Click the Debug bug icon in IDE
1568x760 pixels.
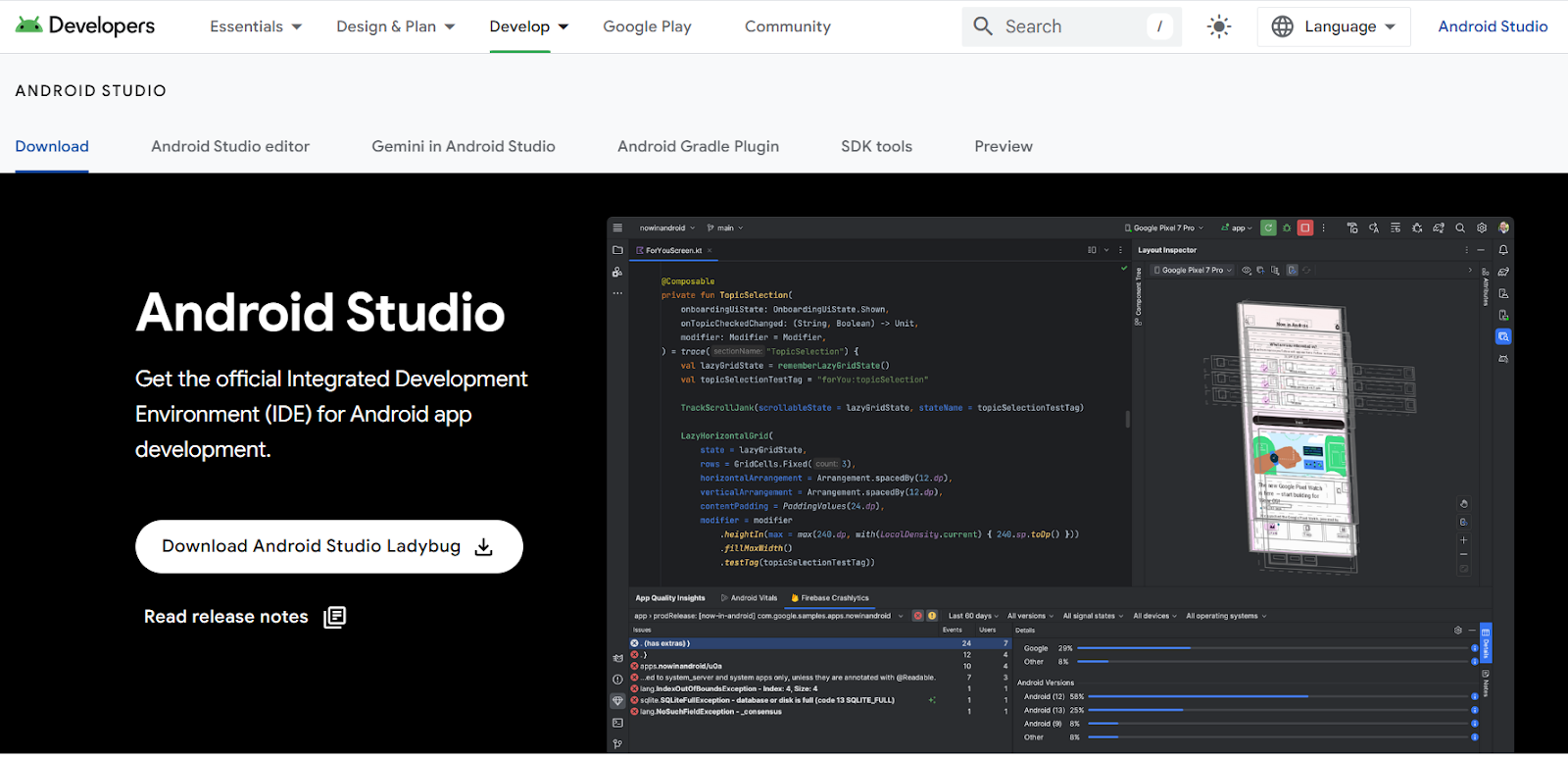1287,228
